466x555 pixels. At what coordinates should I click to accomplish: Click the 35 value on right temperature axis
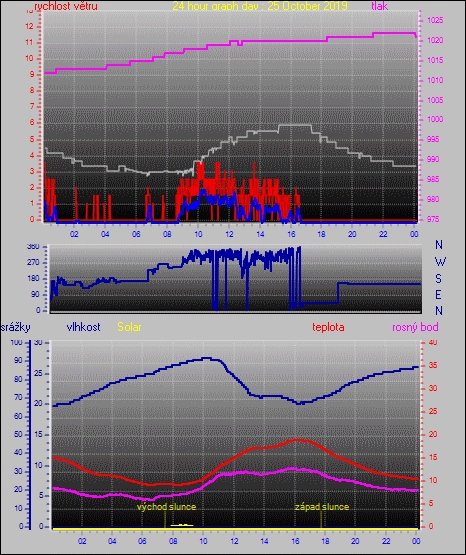(x=433, y=365)
